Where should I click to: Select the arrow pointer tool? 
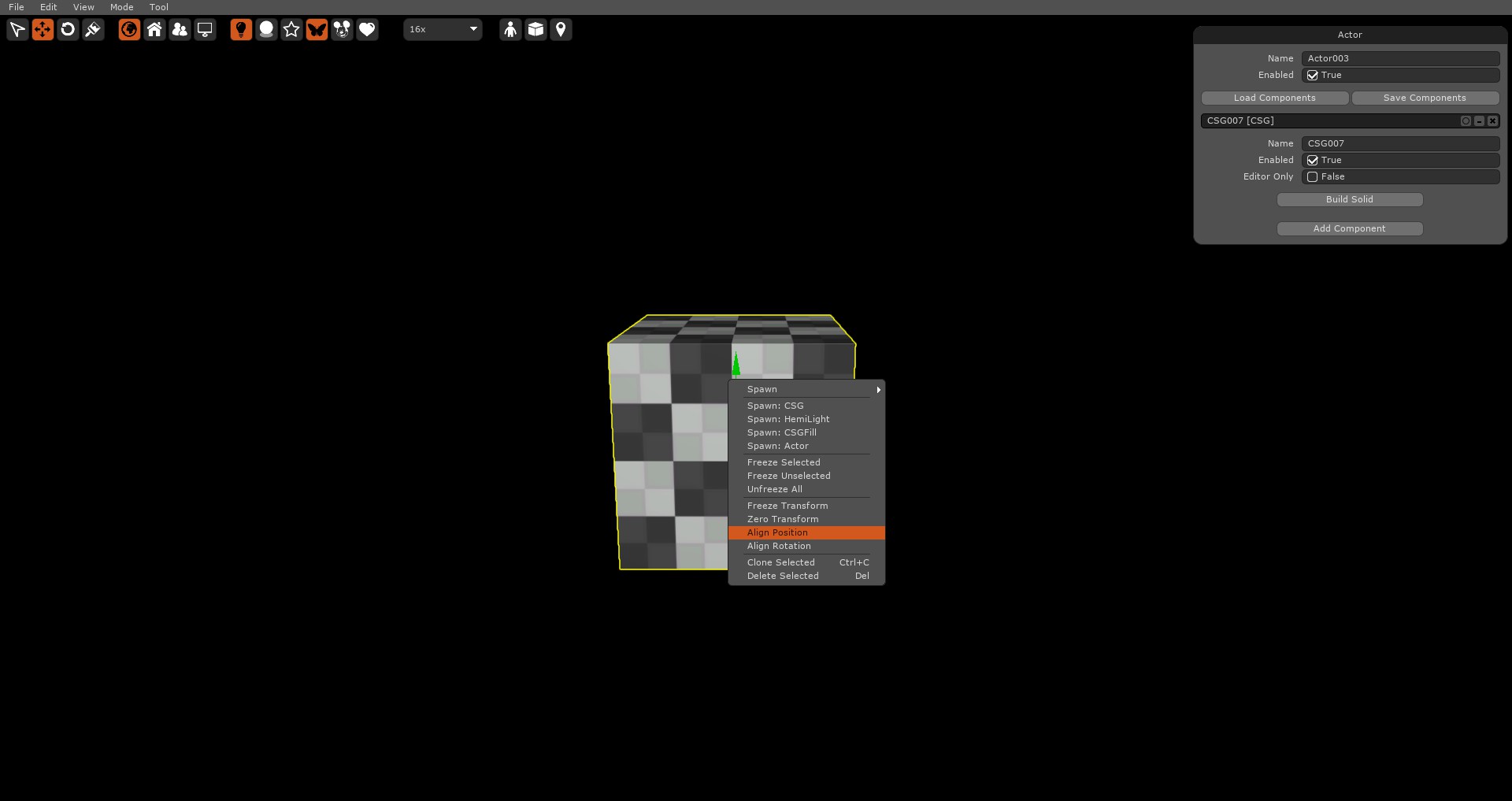(17, 30)
